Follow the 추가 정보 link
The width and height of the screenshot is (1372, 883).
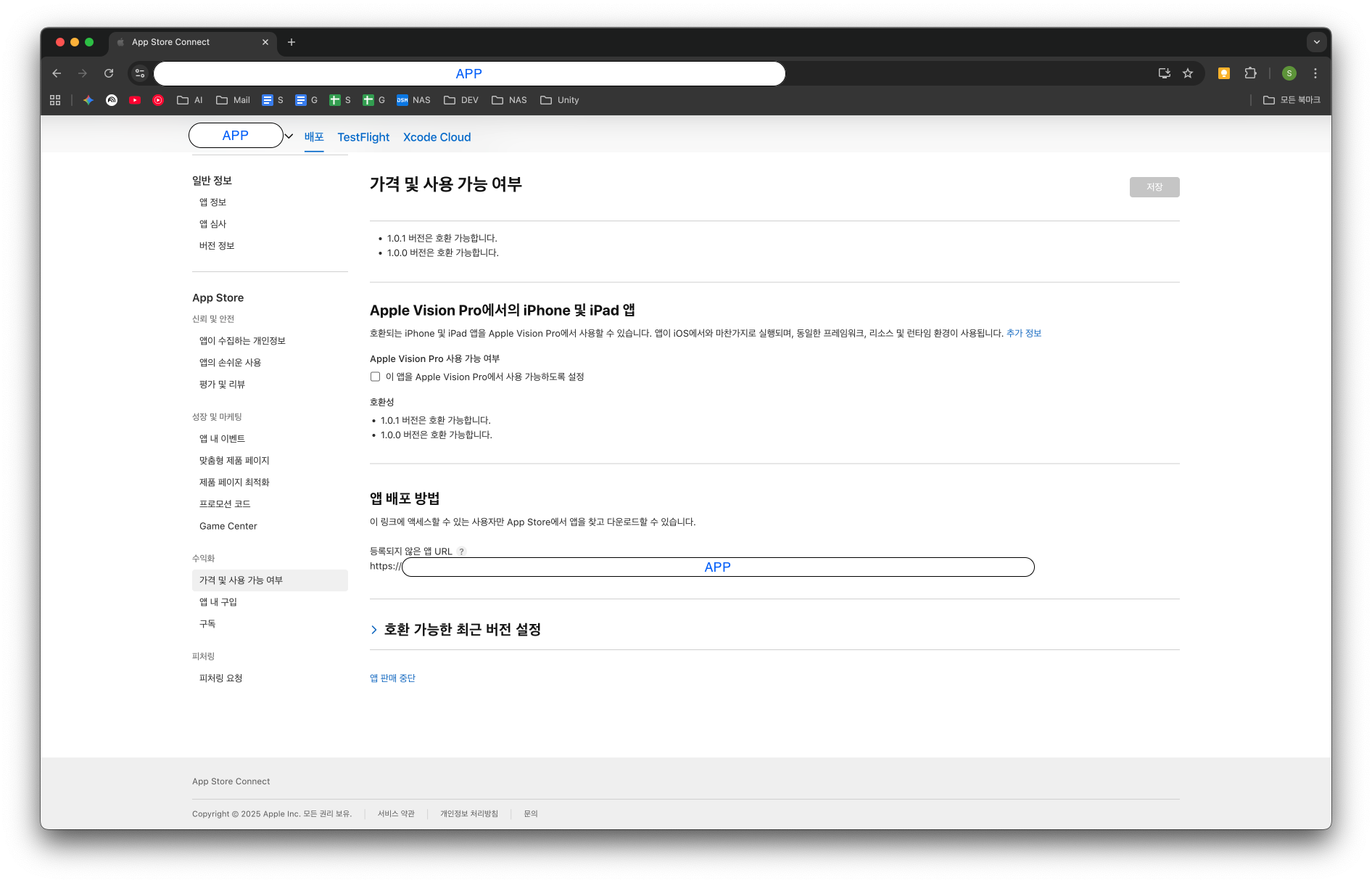(x=1024, y=333)
